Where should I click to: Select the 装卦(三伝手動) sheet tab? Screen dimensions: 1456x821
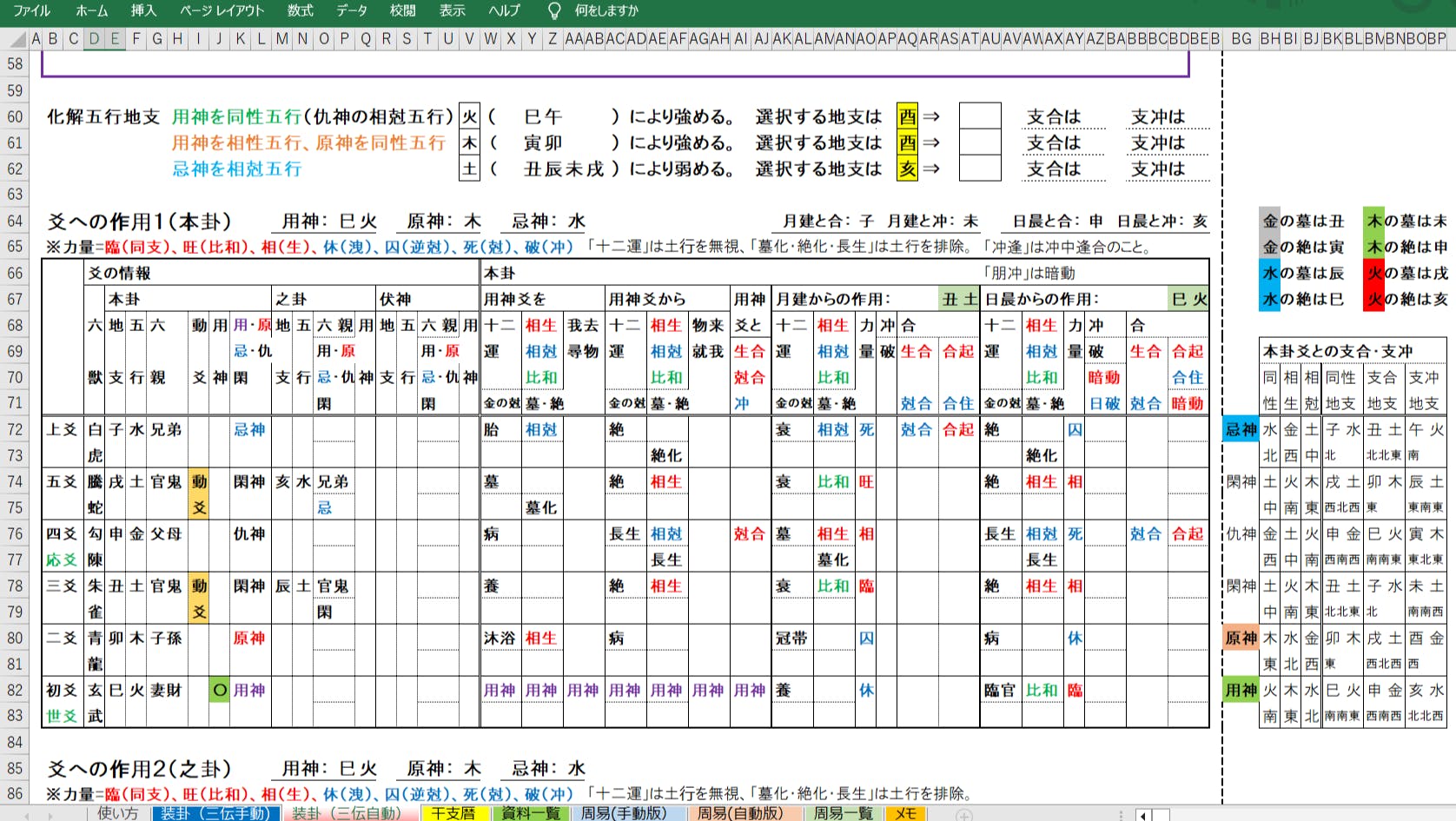click(x=215, y=813)
